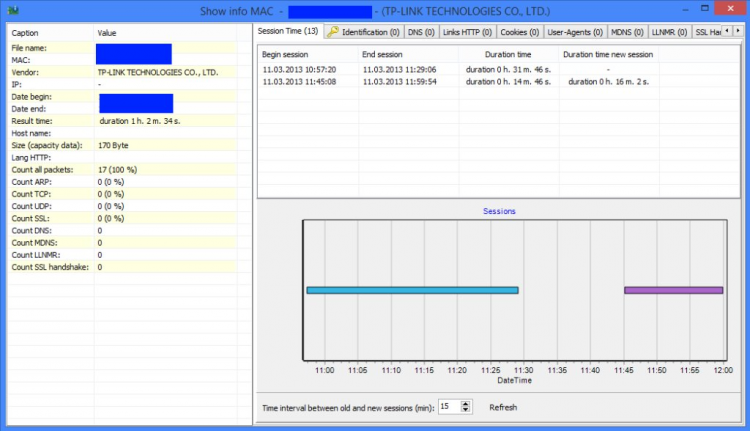This screenshot has width=750, height=431.
Task: Click the Size value 170 Byte
Action: (x=113, y=145)
